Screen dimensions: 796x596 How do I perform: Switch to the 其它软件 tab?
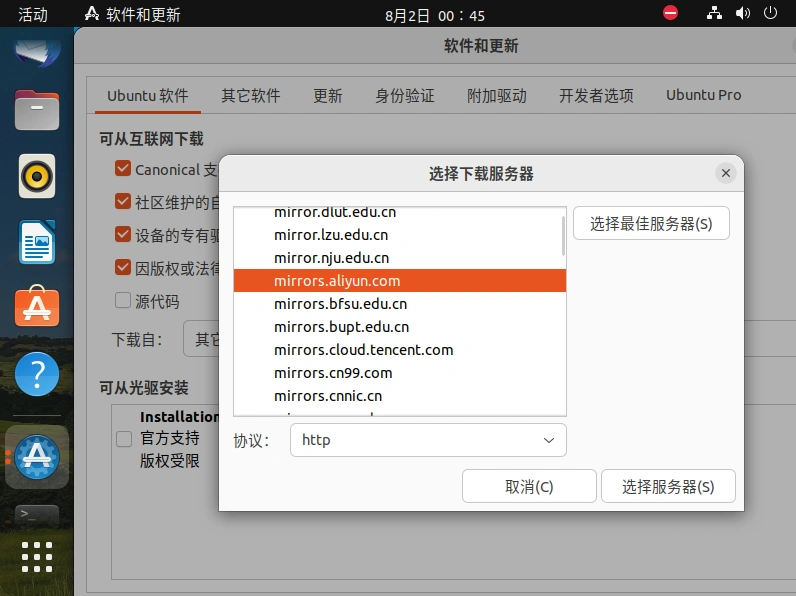(251, 95)
